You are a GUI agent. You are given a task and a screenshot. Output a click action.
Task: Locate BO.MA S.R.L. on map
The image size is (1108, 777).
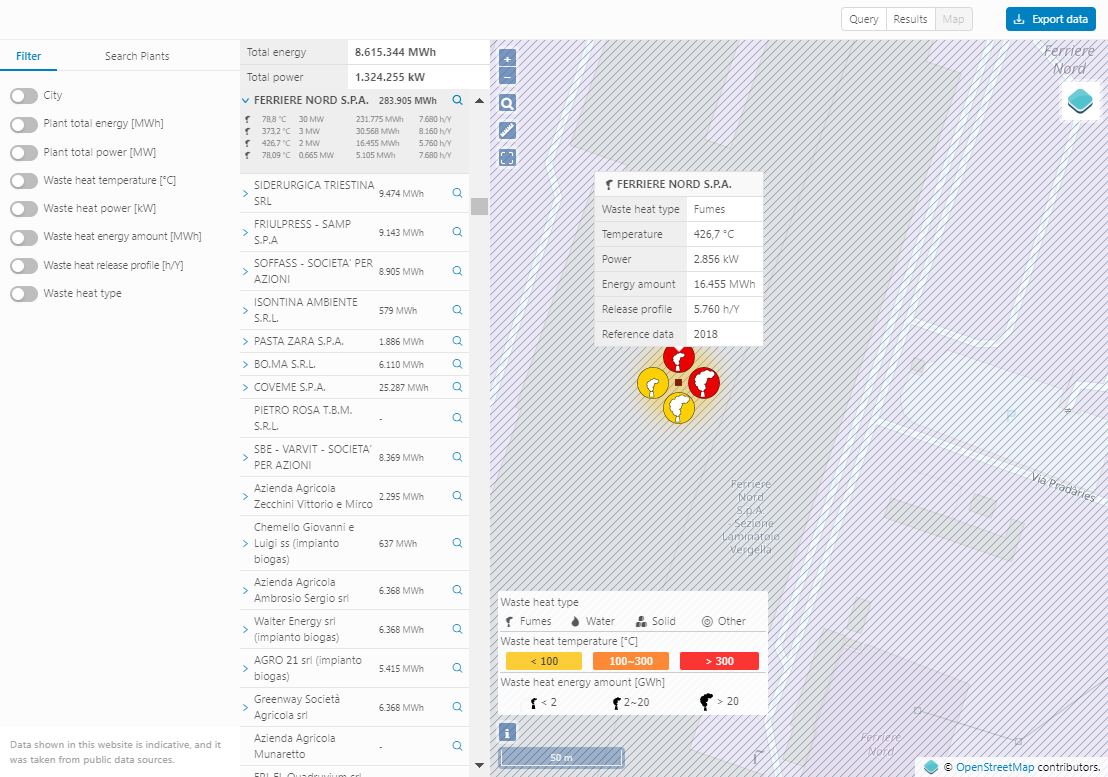pyautogui.click(x=457, y=364)
